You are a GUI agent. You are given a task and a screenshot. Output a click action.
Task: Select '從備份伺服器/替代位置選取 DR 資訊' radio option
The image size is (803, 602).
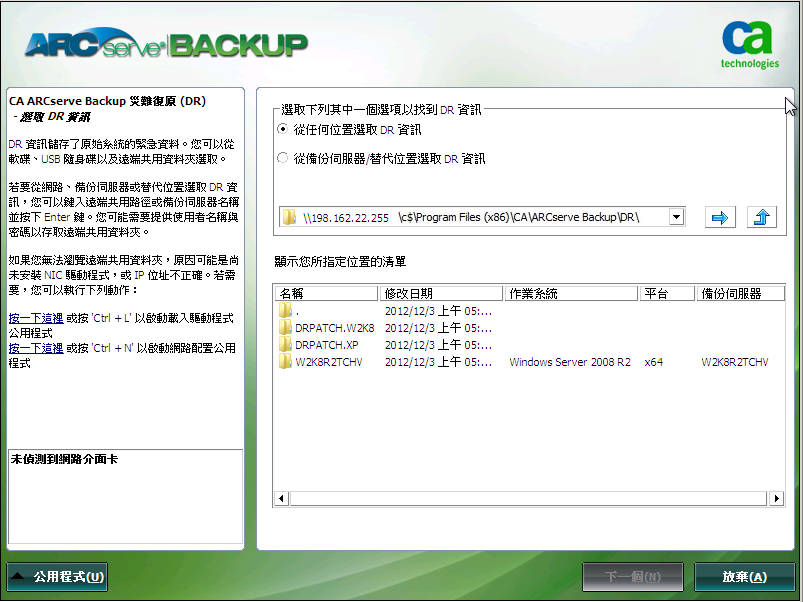(283, 158)
